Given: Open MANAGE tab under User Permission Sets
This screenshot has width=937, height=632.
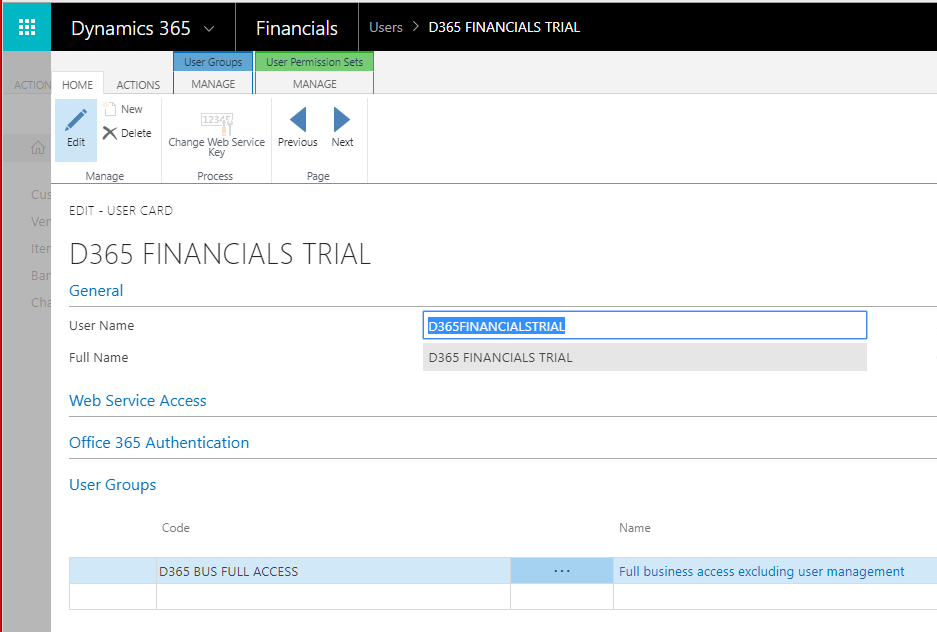Looking at the screenshot, I should coord(314,84).
